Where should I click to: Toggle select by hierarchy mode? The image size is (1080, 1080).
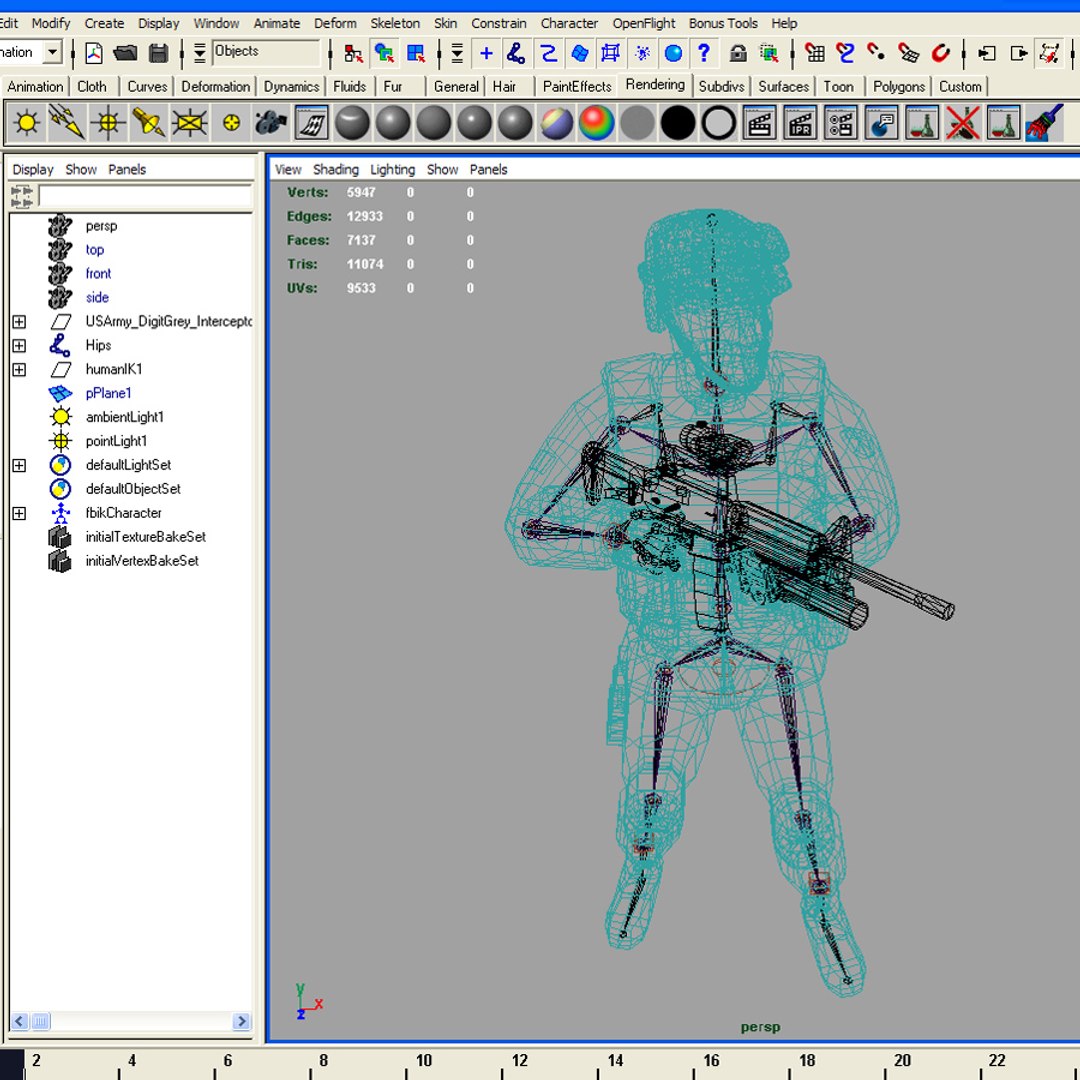point(353,53)
